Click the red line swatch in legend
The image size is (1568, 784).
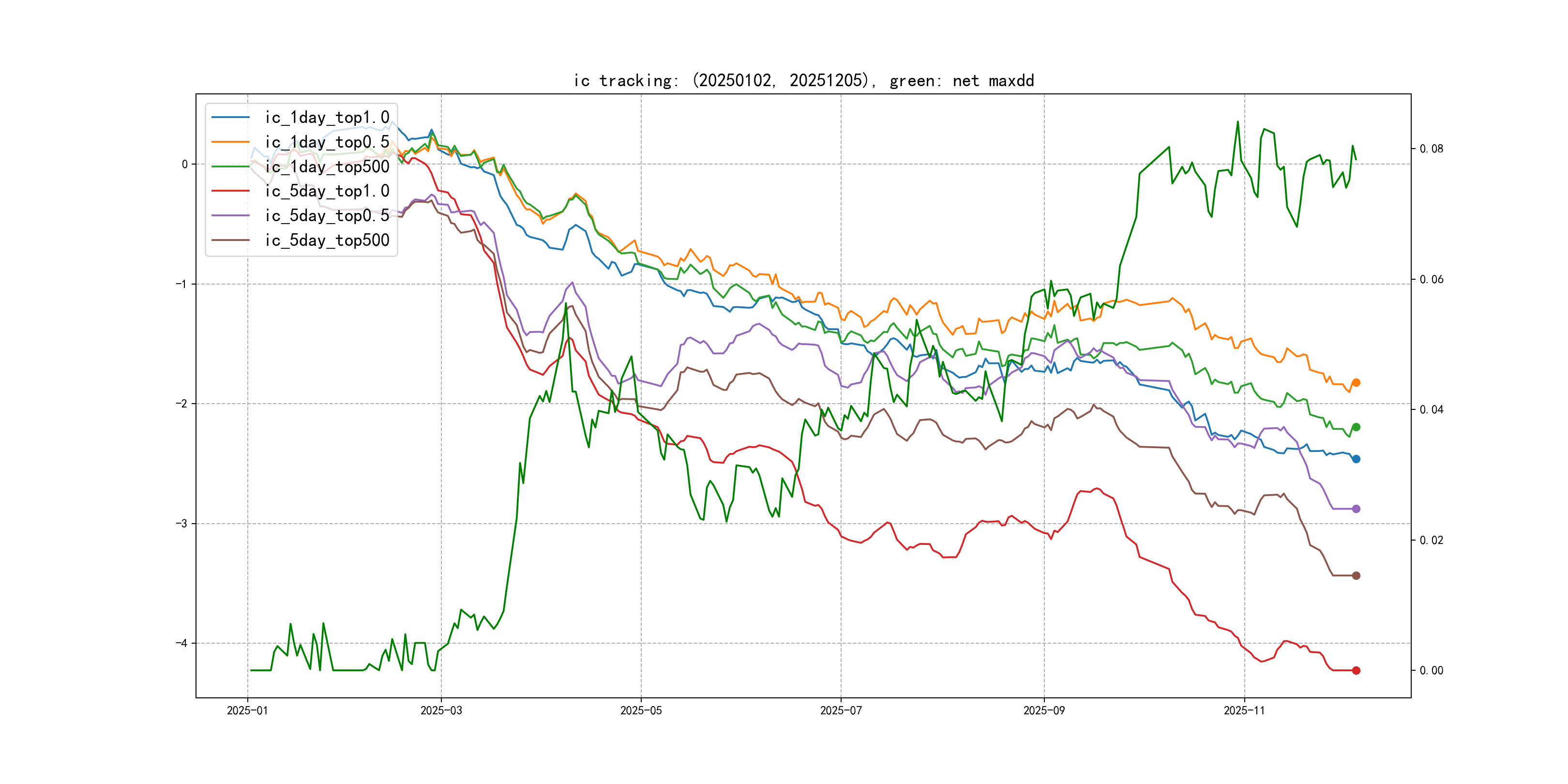231,191
